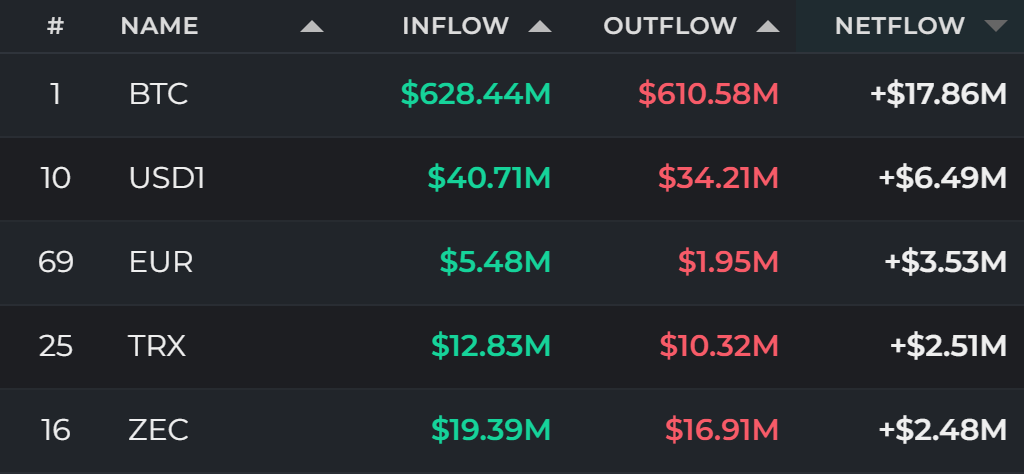Click the INFLOW sort arrow icon
1024x474 pixels.
[x=539, y=26]
